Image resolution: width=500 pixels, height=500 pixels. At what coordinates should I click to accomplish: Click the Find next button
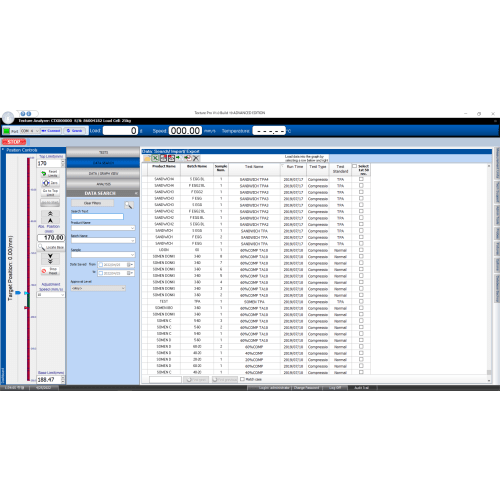196,380
